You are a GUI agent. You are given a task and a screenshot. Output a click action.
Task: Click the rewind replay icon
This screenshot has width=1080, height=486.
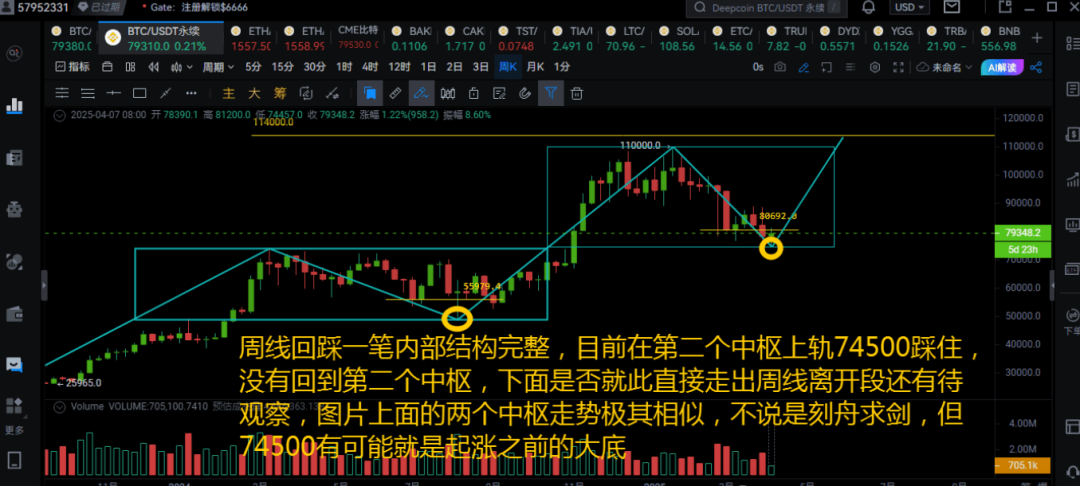click(154, 67)
